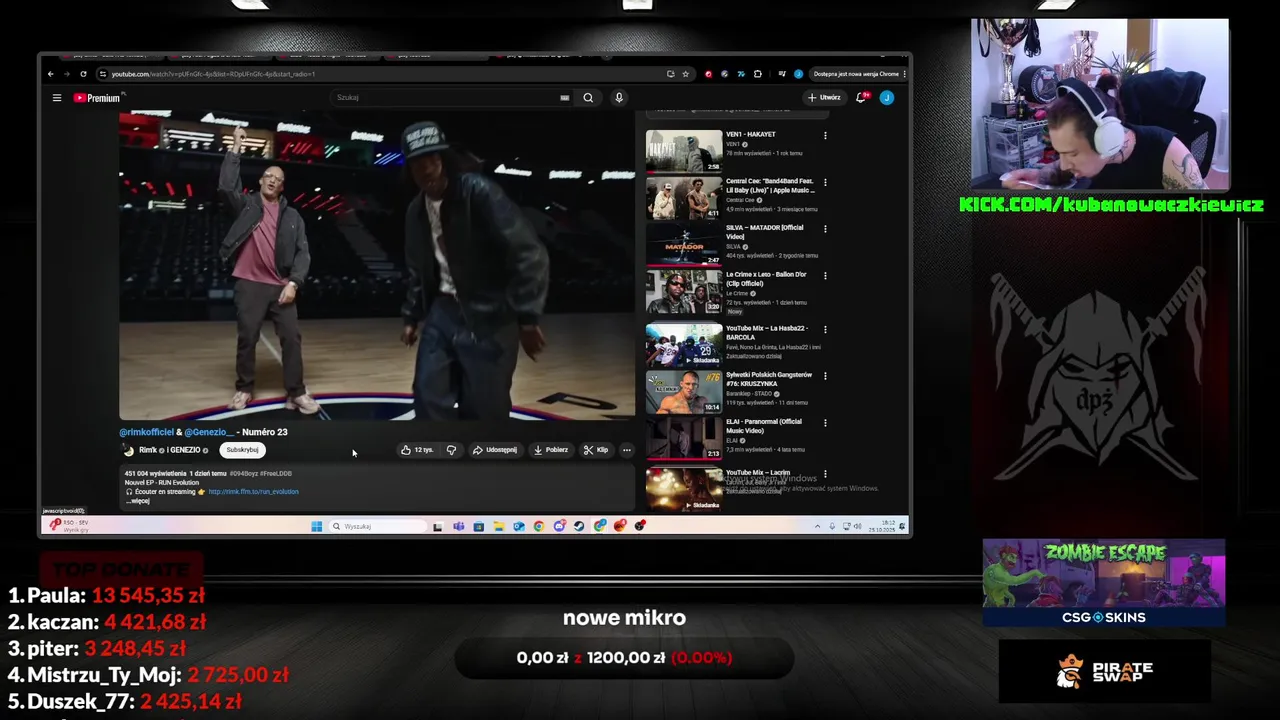Play Le Crime x Leto Ballon D'or thumbnail
The width and height of the screenshot is (1280, 720).
point(684,292)
